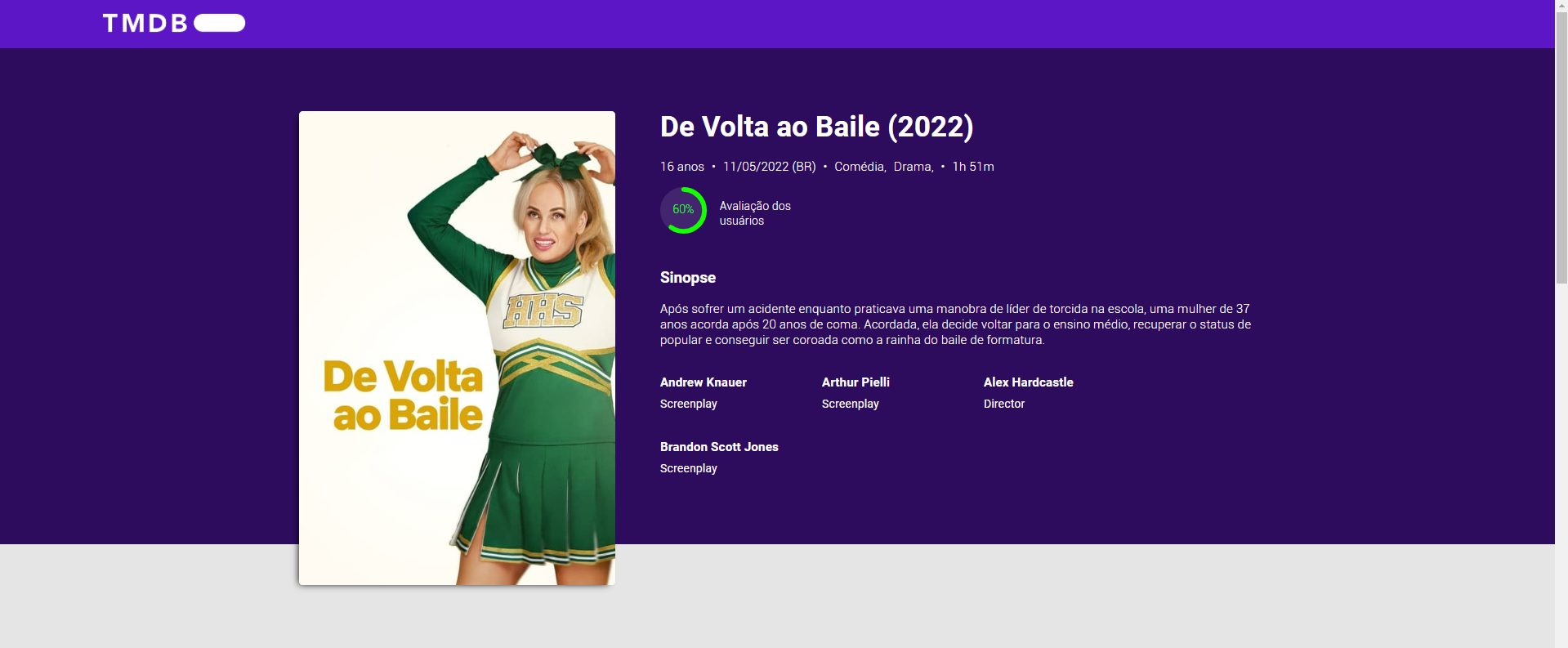Click the Director label under Alex Hardcastle

pyautogui.click(x=1004, y=404)
